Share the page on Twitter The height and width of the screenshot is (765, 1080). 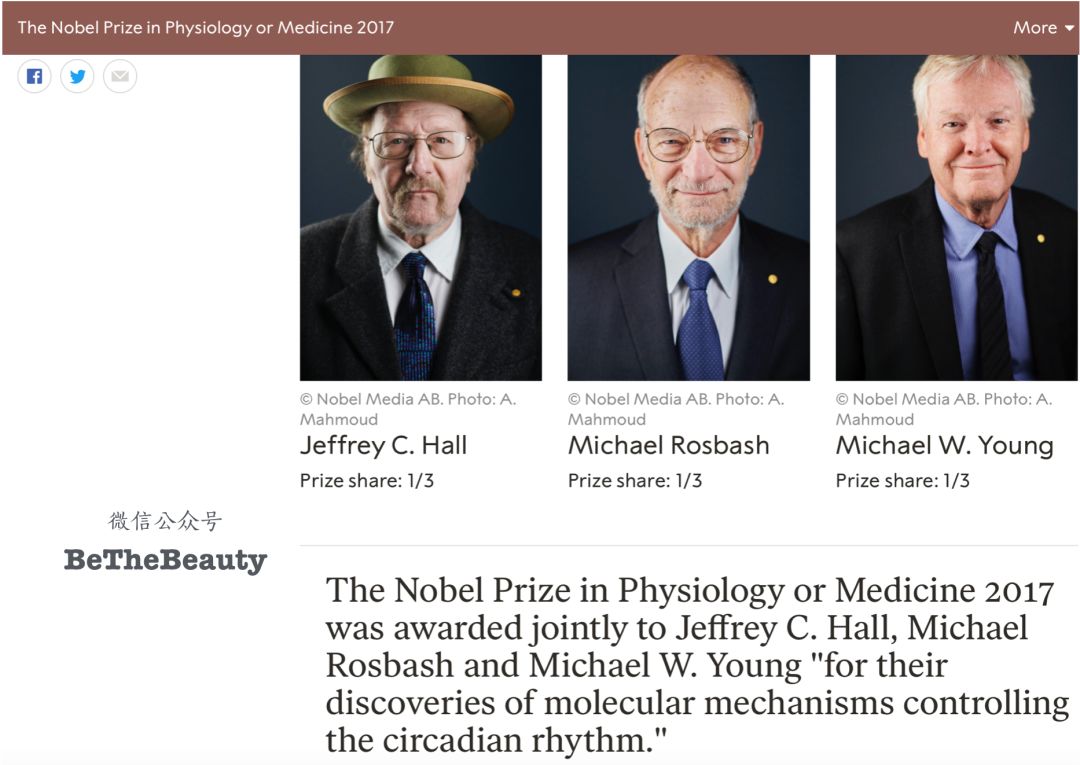(x=77, y=76)
